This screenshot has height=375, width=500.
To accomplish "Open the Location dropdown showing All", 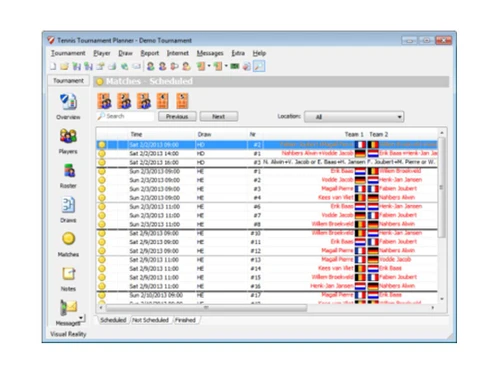I will click(x=354, y=117).
